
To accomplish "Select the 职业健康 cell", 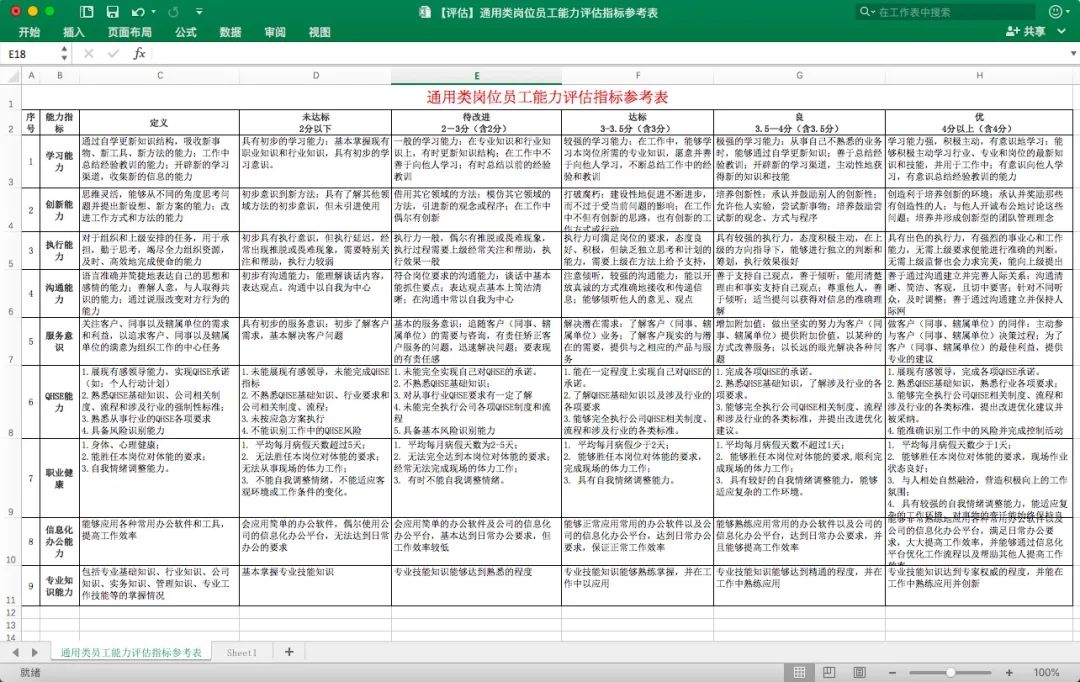I will click(59, 478).
